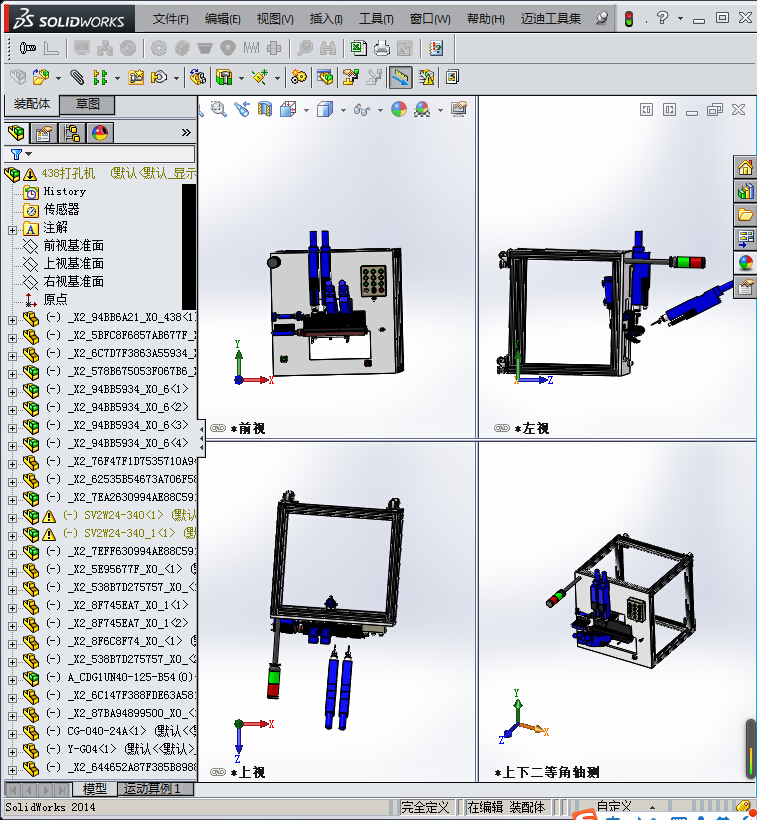The height and width of the screenshot is (820, 757).
Task: Toggle link icon beside *左视 view label
Action: tap(502, 428)
